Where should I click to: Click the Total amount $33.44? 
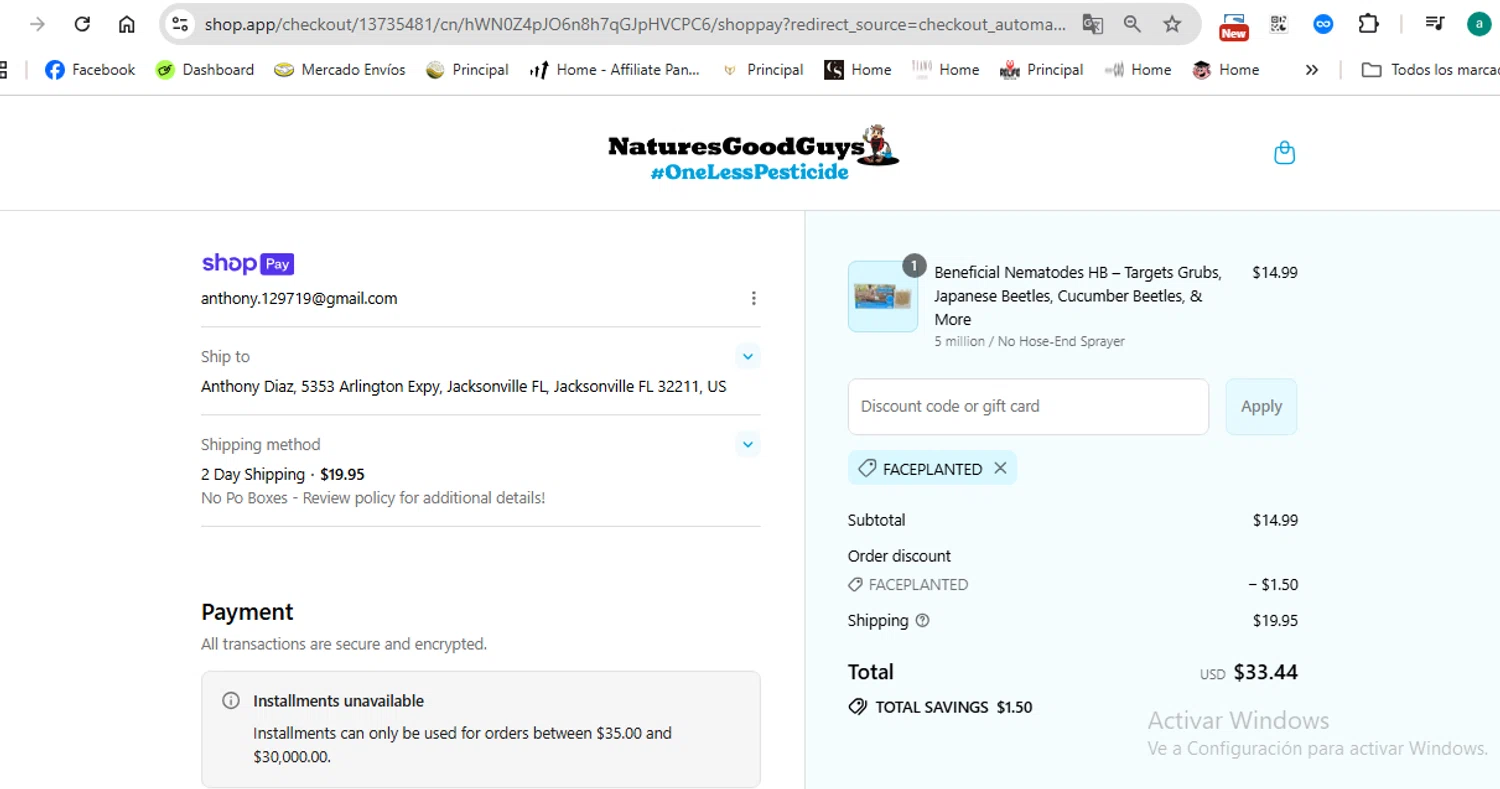(x=1265, y=672)
